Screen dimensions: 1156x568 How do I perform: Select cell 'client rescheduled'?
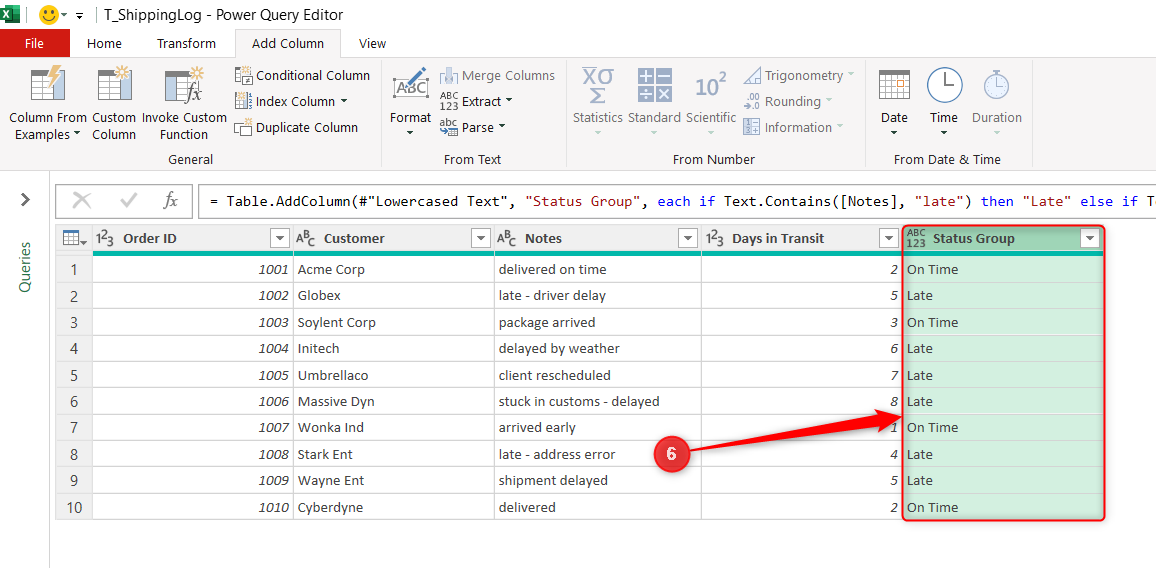click(x=598, y=375)
